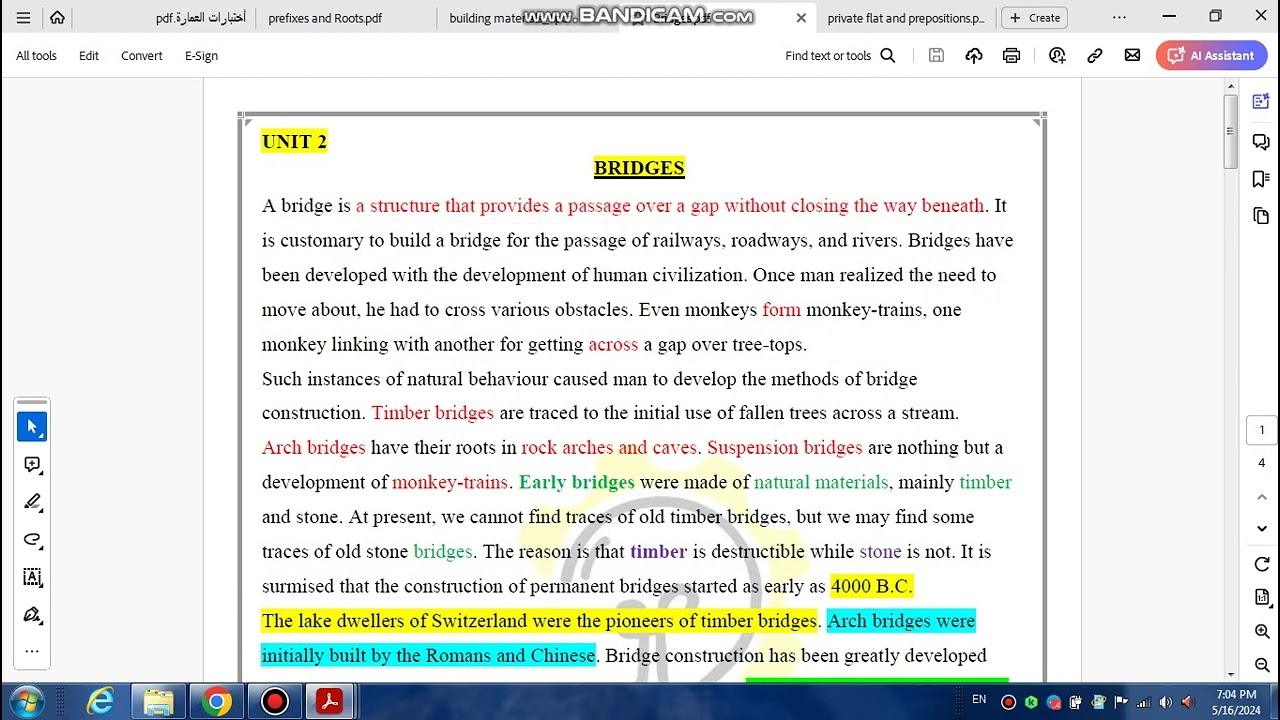Add a comment with the sticky note tool
The image size is (1280, 720).
[32, 465]
